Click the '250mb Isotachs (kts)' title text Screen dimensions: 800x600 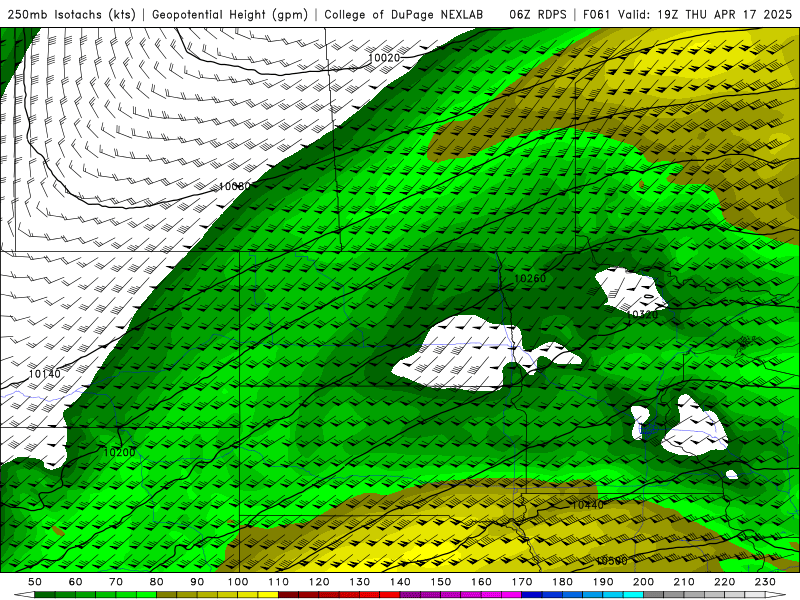pos(71,14)
